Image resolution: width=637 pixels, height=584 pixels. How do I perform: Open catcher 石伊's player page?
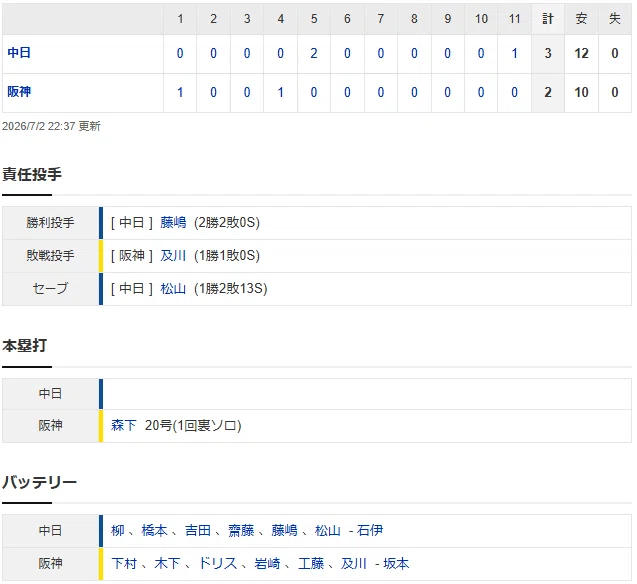[370, 530]
